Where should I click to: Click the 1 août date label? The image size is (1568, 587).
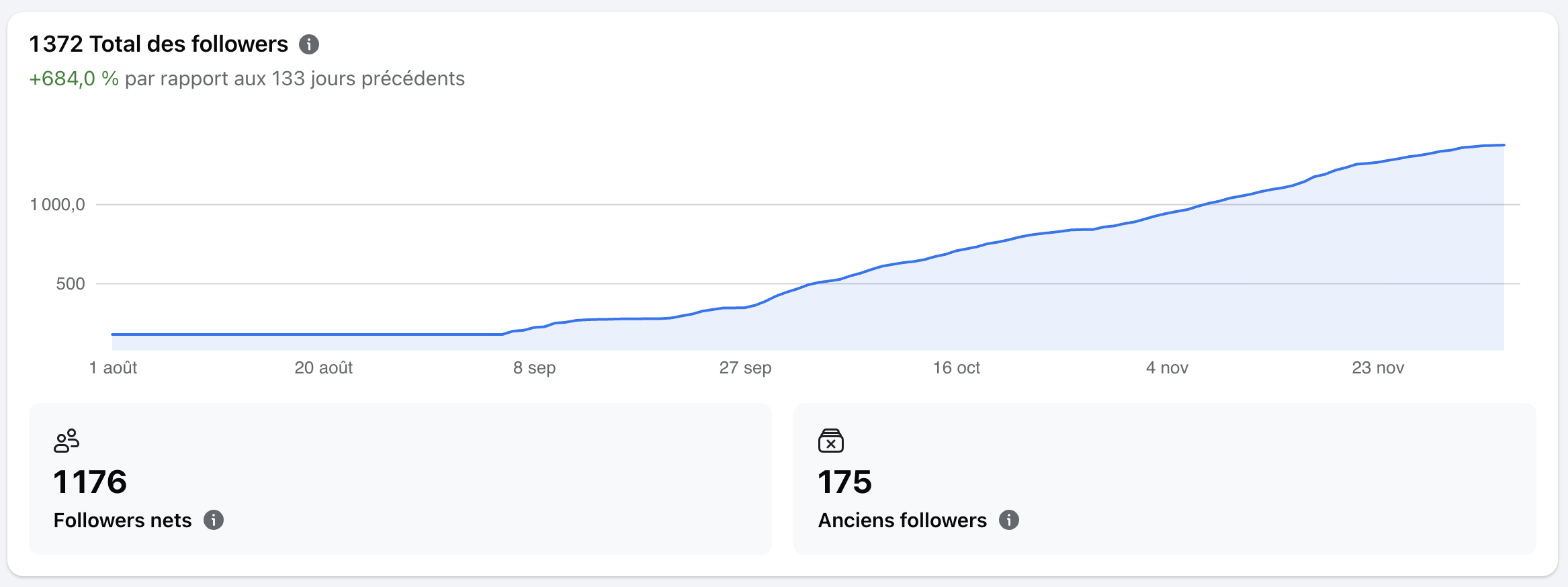pos(113,367)
